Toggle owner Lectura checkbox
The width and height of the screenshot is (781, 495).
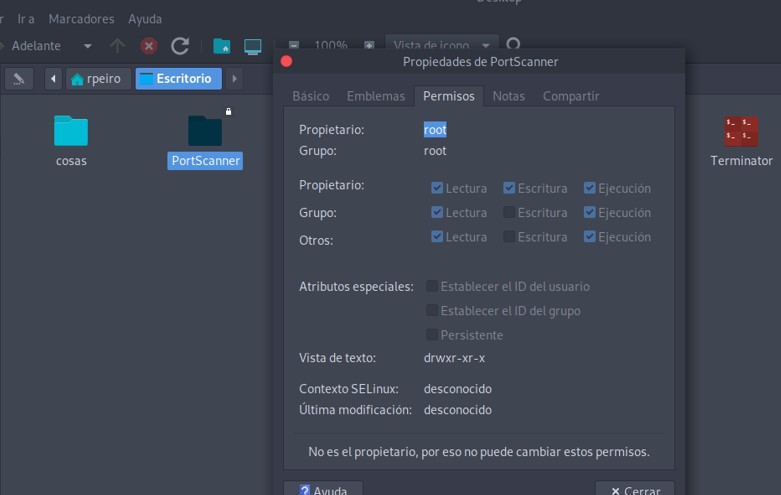[x=437, y=188]
